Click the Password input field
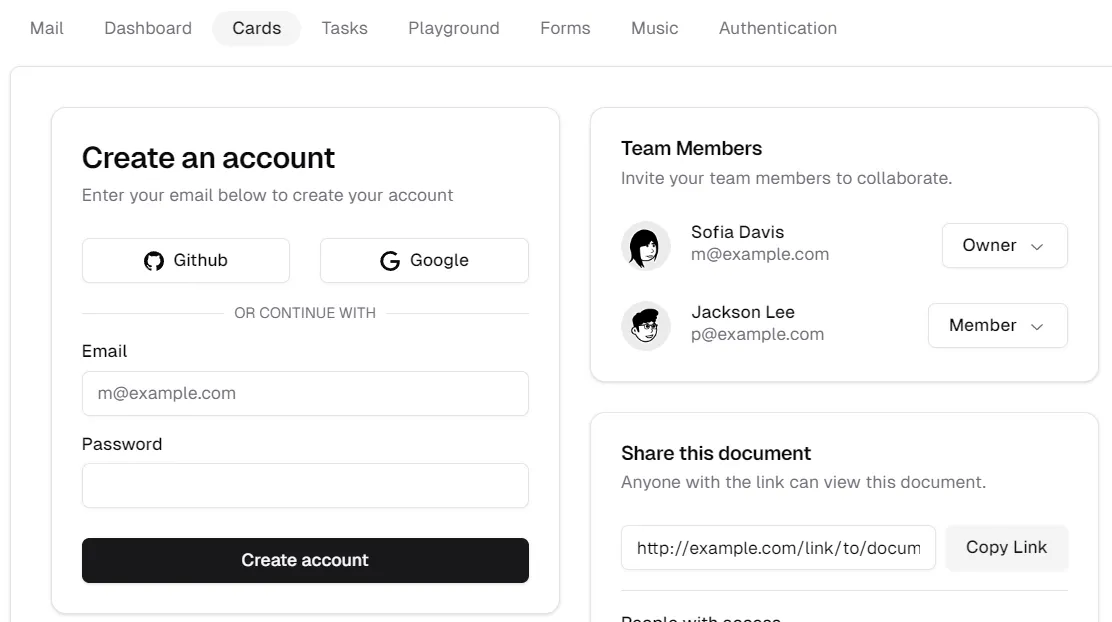The height and width of the screenshot is (622, 1112). click(x=305, y=485)
